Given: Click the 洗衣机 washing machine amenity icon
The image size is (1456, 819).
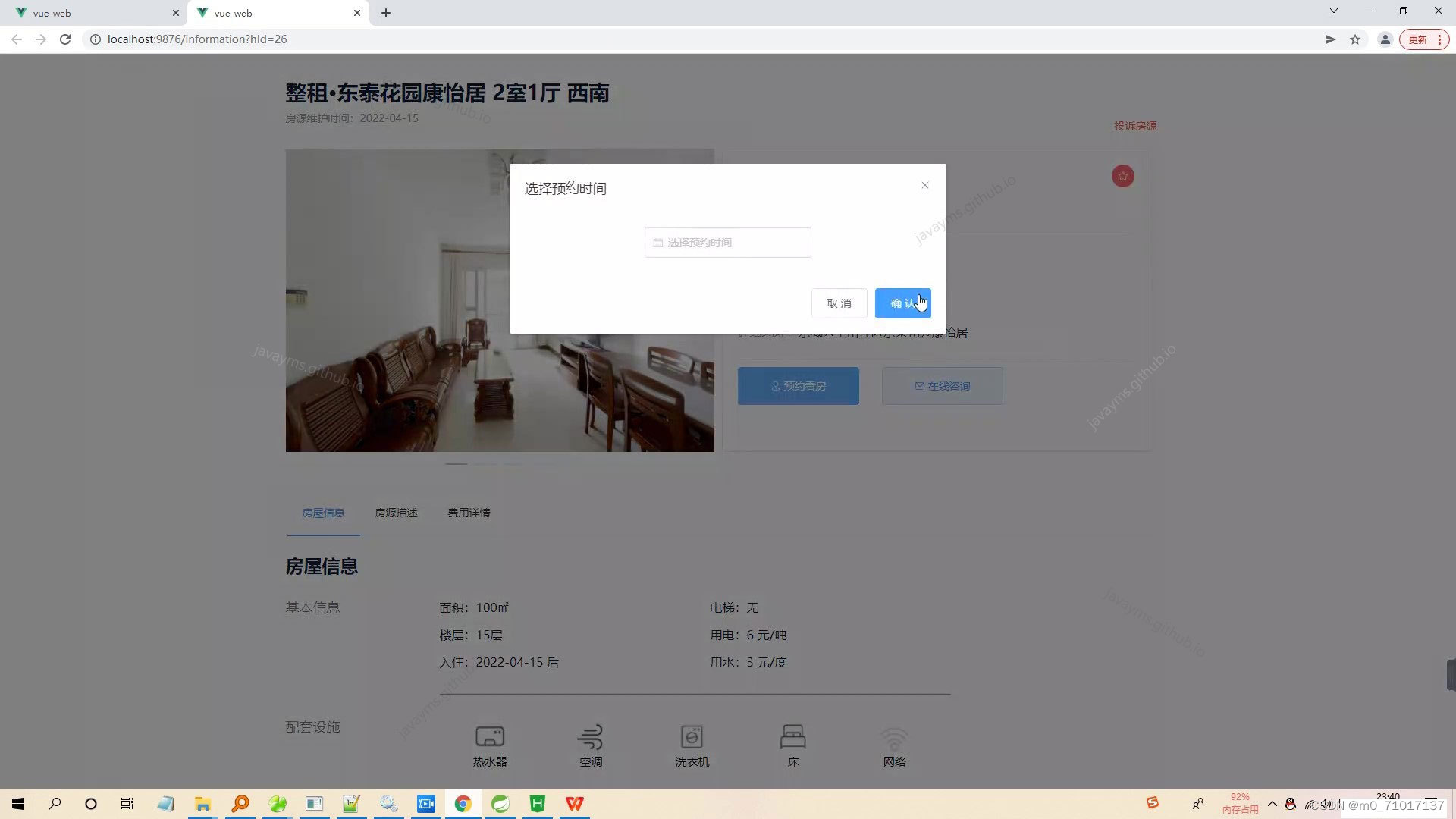Looking at the screenshot, I should pos(692,736).
